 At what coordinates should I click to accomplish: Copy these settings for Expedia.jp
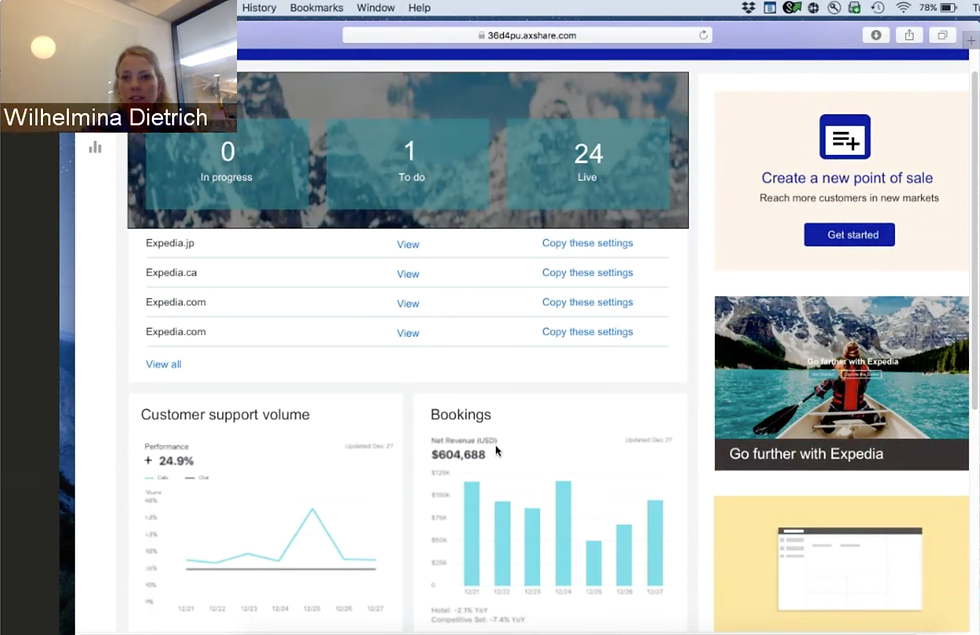588,243
